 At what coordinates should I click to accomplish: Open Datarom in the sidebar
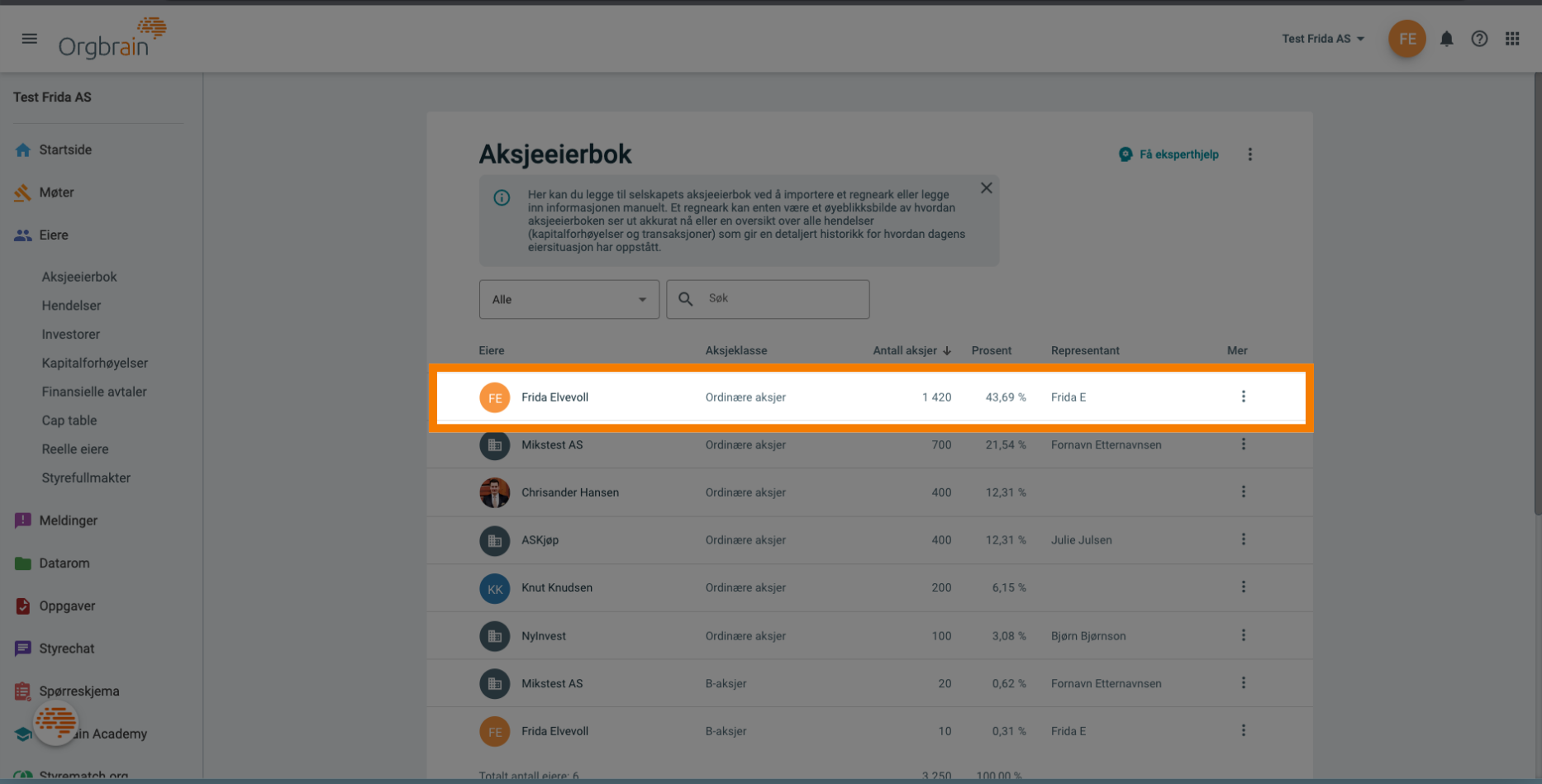coord(64,563)
